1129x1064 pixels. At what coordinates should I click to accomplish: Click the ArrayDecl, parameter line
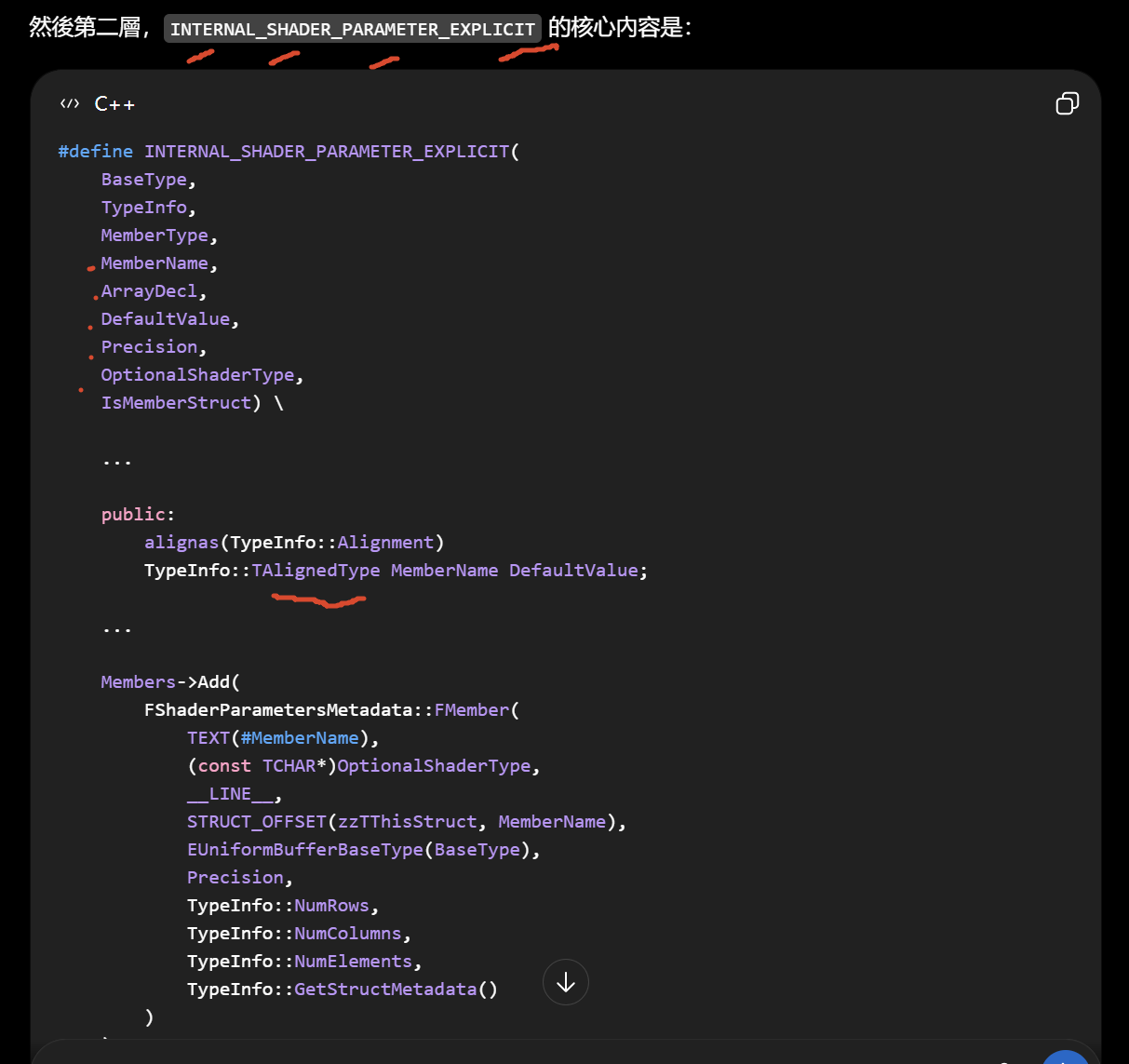pyautogui.click(x=154, y=290)
